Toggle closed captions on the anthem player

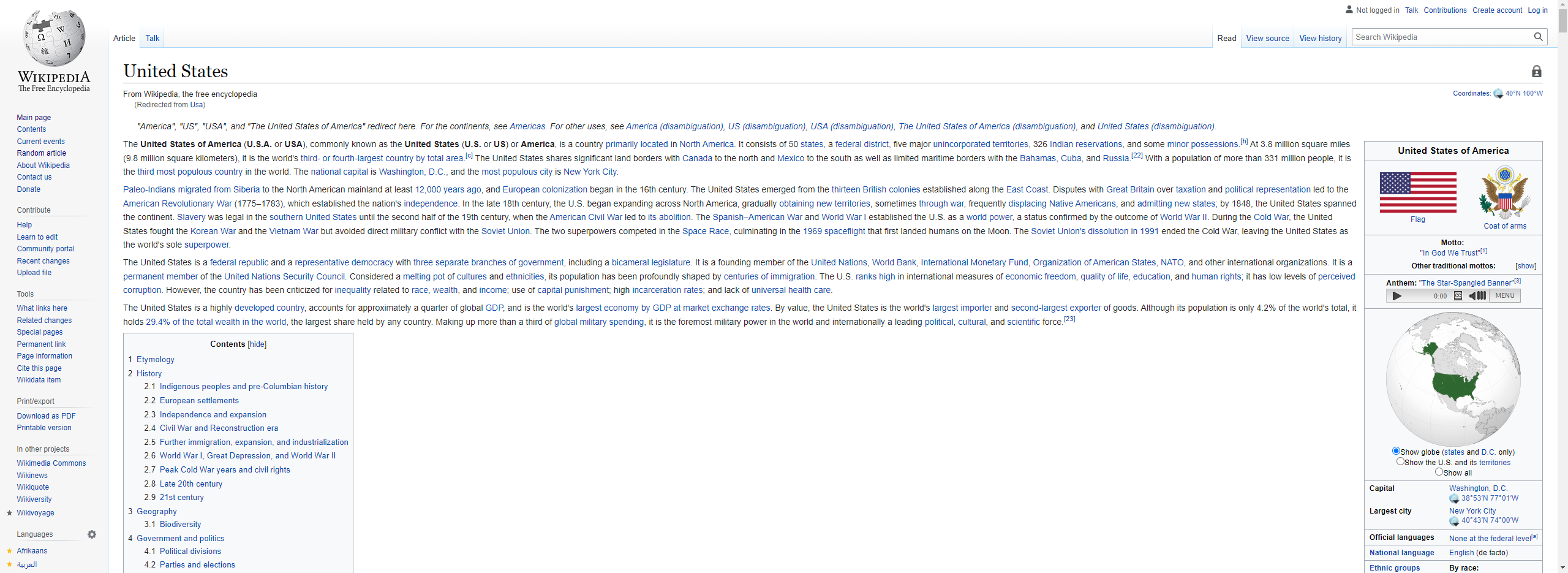1458,295
